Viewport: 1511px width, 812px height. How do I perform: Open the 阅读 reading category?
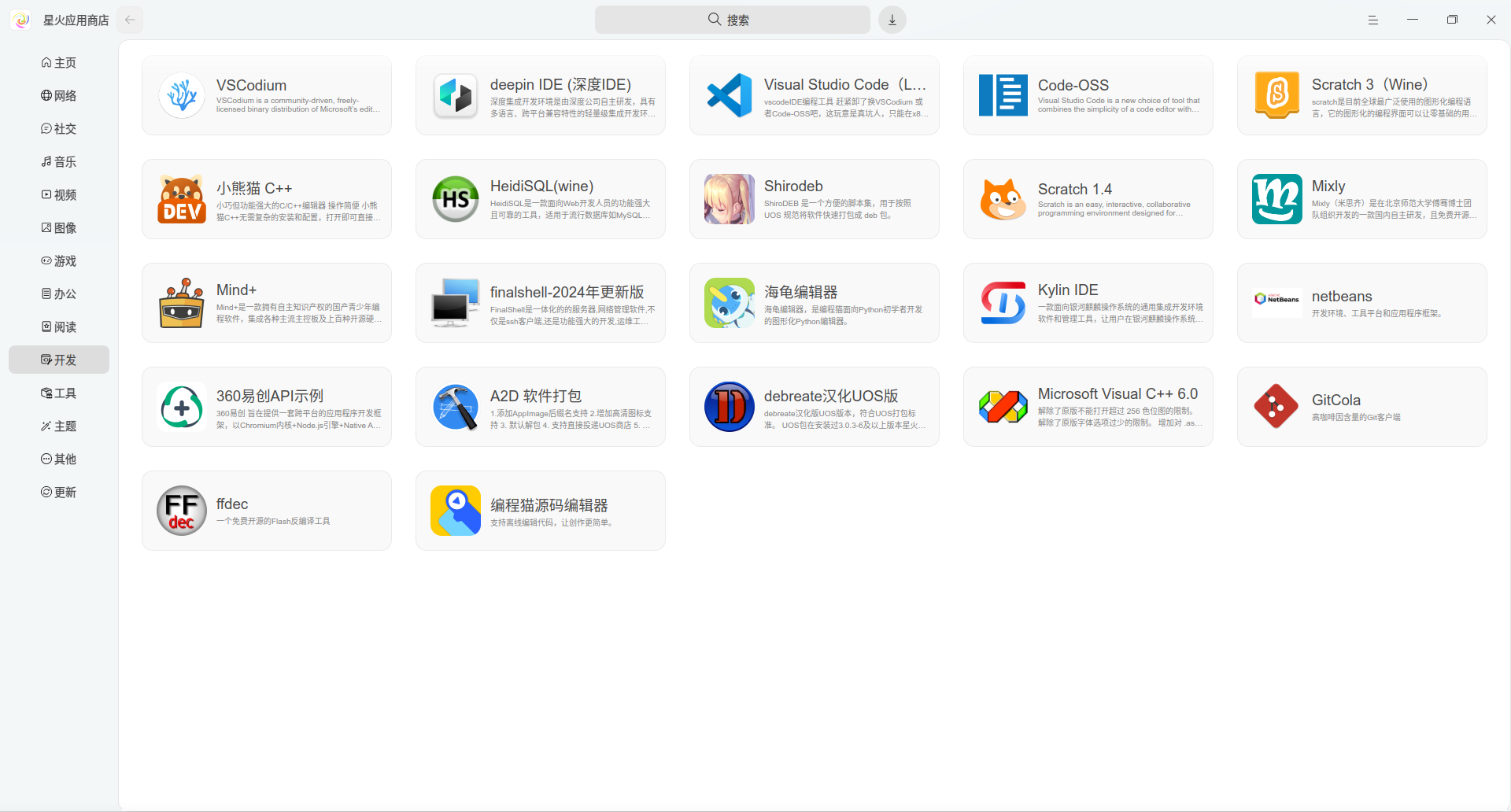click(59, 327)
